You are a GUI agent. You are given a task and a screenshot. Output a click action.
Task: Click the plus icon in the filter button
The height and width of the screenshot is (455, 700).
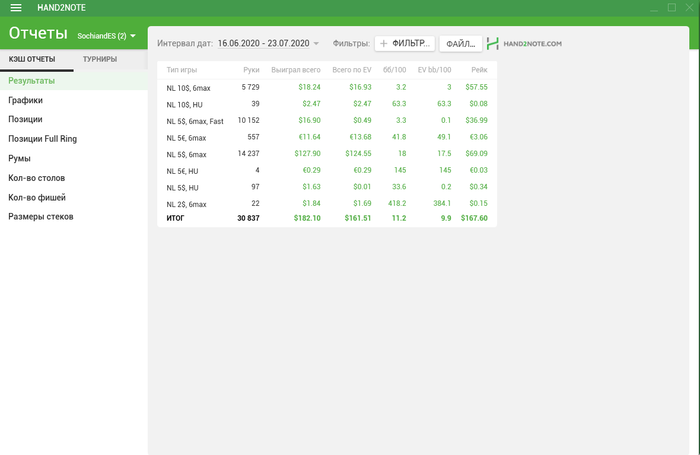[x=383, y=43]
